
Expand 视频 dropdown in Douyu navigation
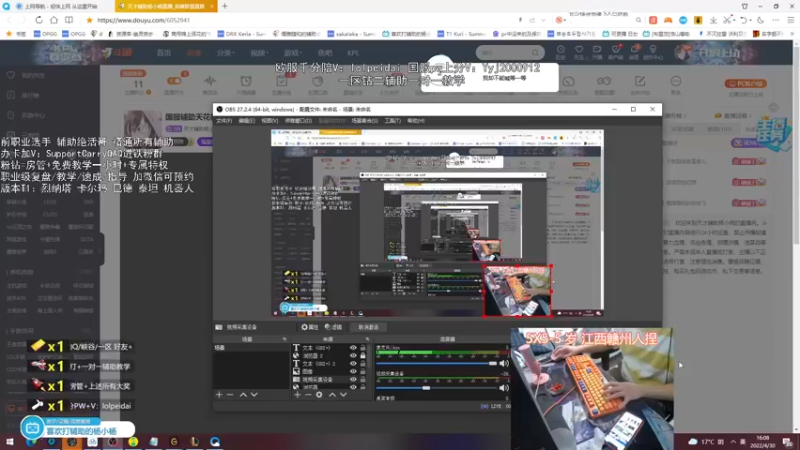259,53
